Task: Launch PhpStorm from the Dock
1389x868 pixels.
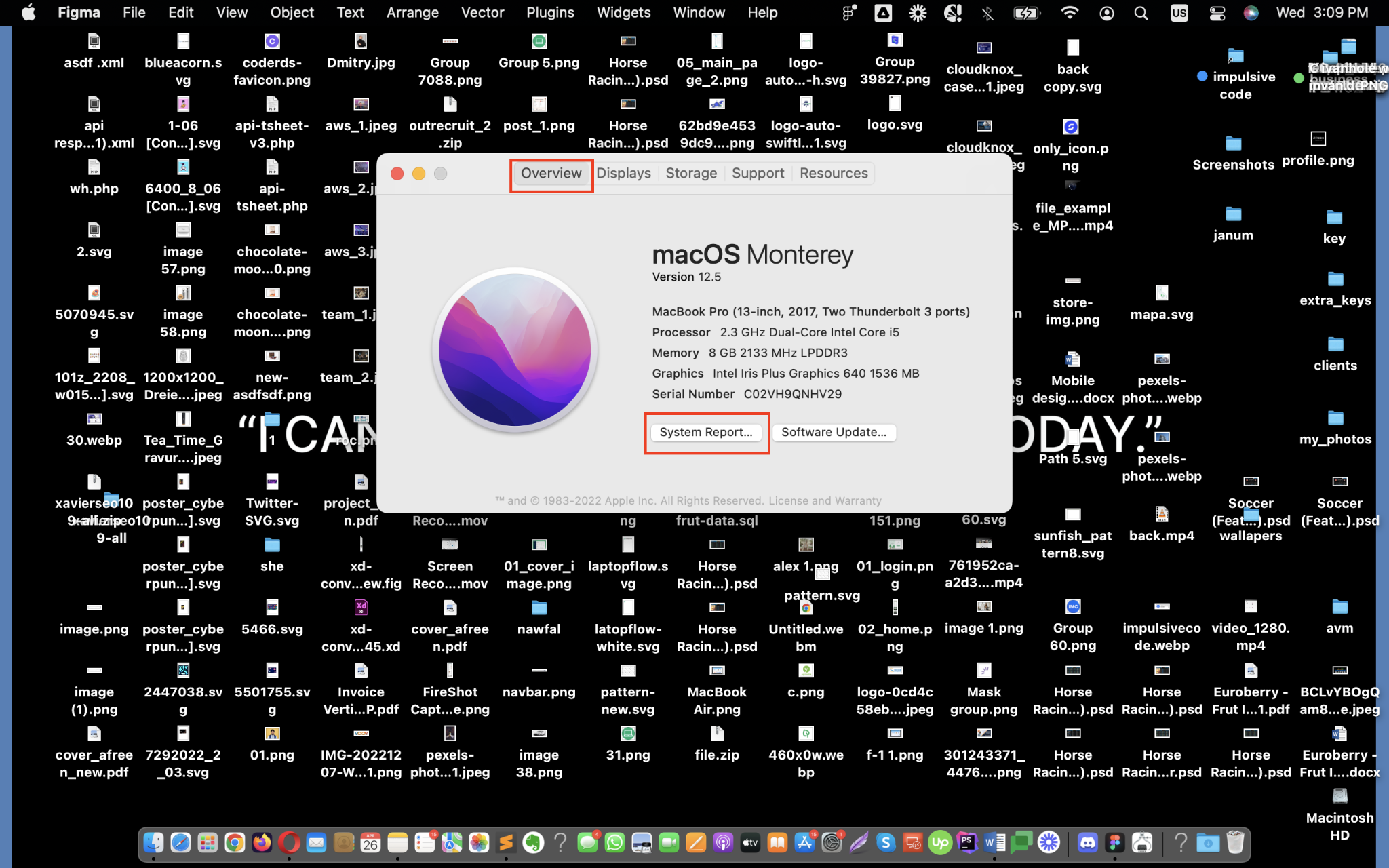Action: click(x=967, y=843)
